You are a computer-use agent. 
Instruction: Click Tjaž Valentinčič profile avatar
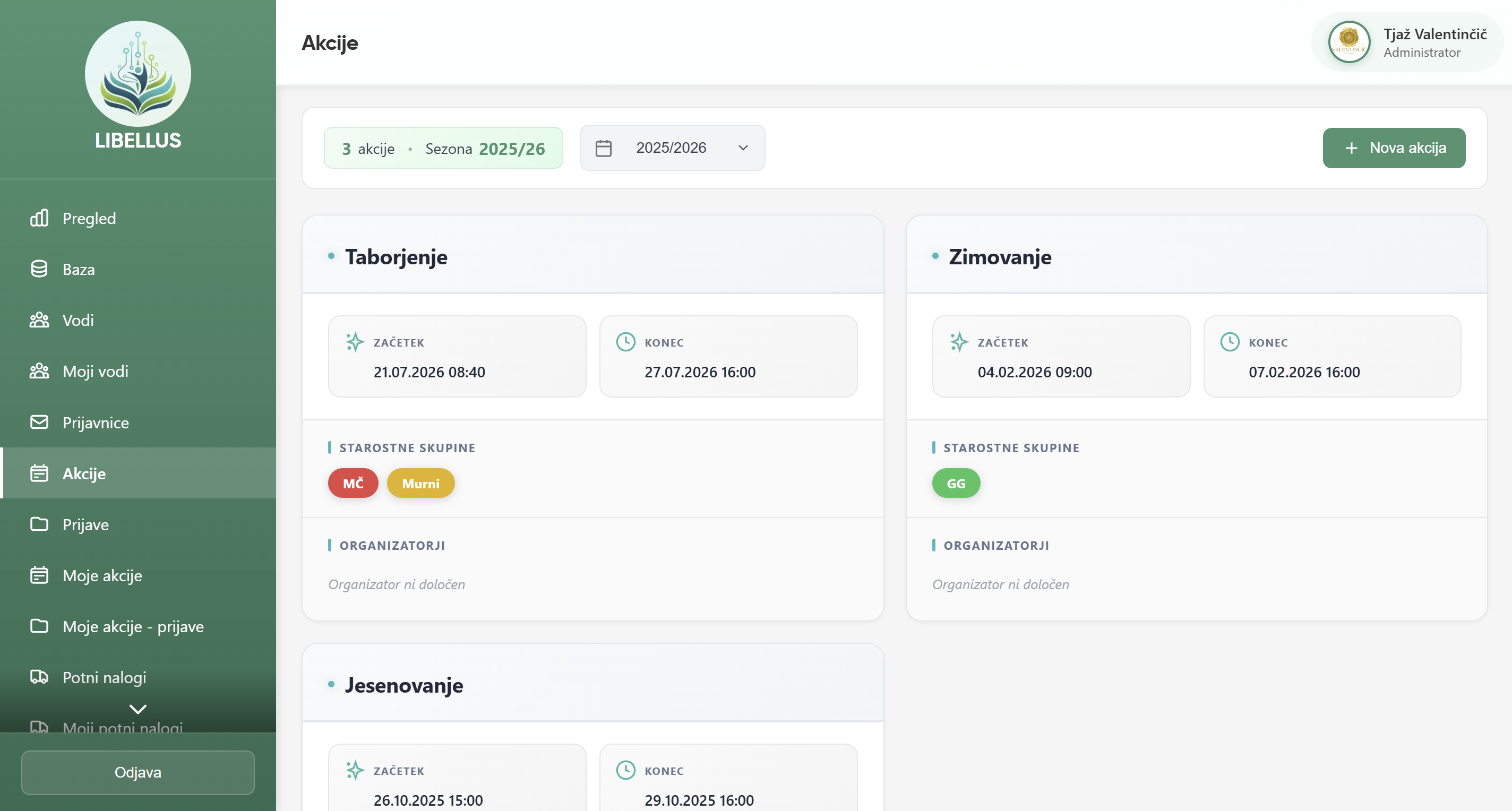(x=1349, y=42)
